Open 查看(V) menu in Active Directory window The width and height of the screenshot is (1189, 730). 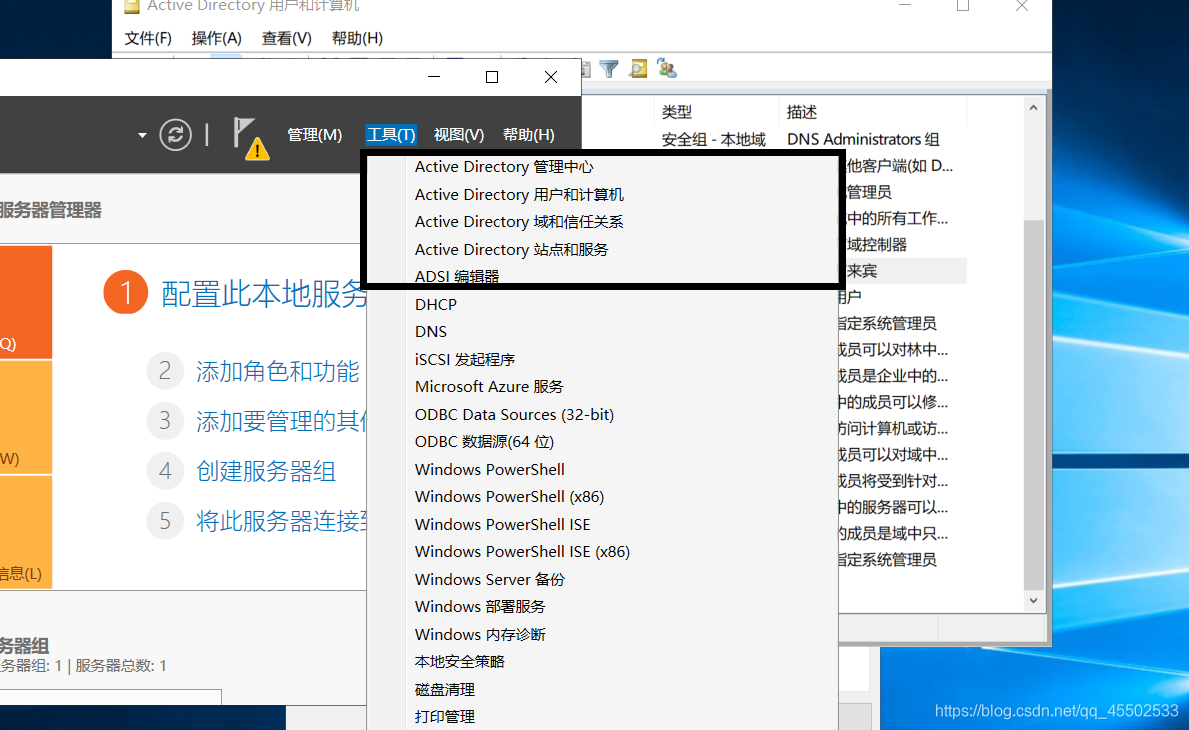pyautogui.click(x=287, y=38)
